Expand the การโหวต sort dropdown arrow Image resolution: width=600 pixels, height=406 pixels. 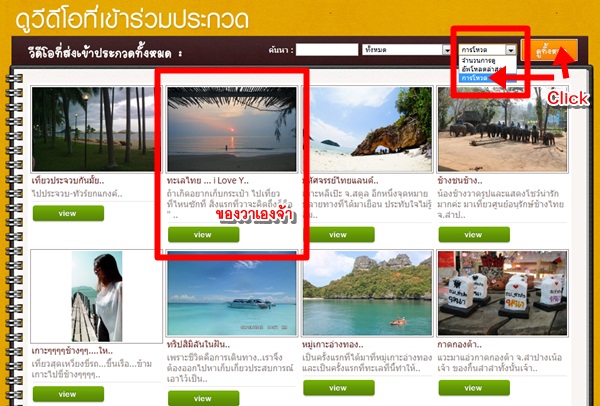[510, 50]
